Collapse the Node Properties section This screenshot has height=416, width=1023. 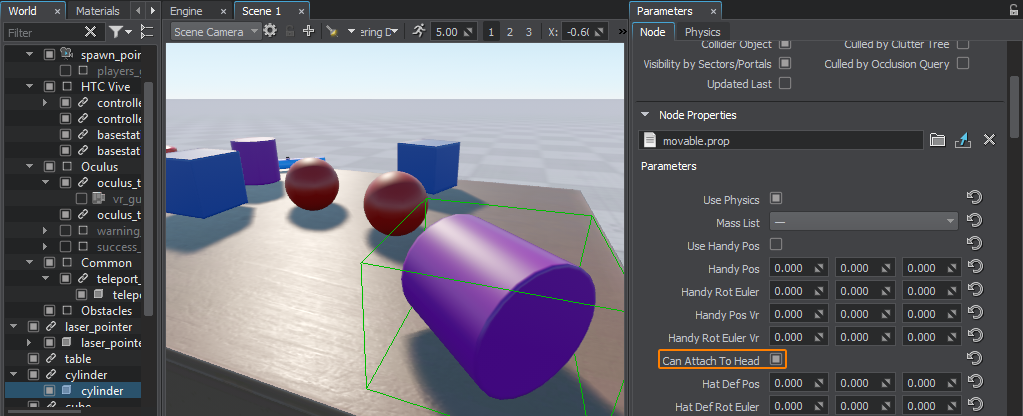[645, 115]
